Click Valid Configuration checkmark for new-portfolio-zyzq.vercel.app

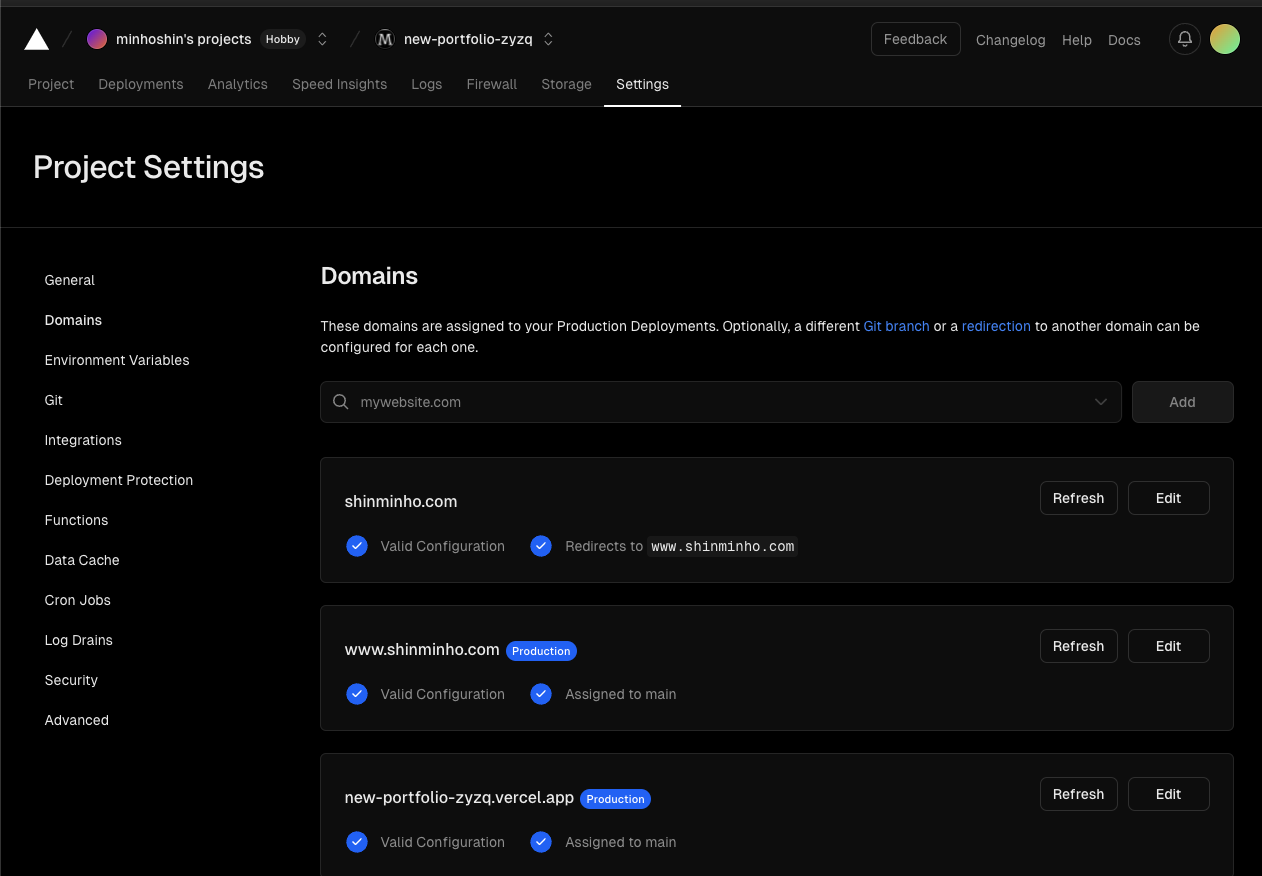[x=357, y=842]
